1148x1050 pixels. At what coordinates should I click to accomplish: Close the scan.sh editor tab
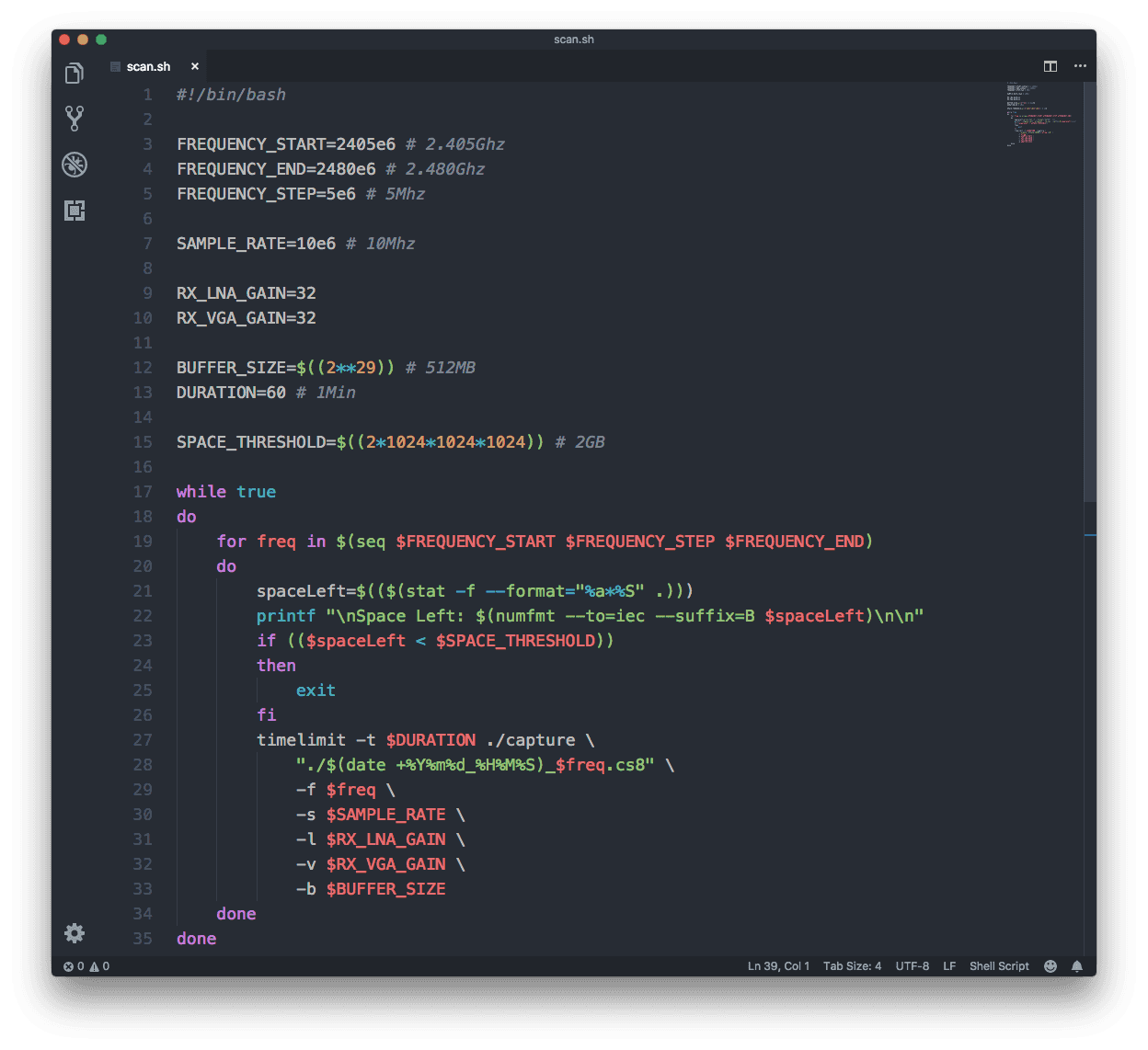[195, 66]
